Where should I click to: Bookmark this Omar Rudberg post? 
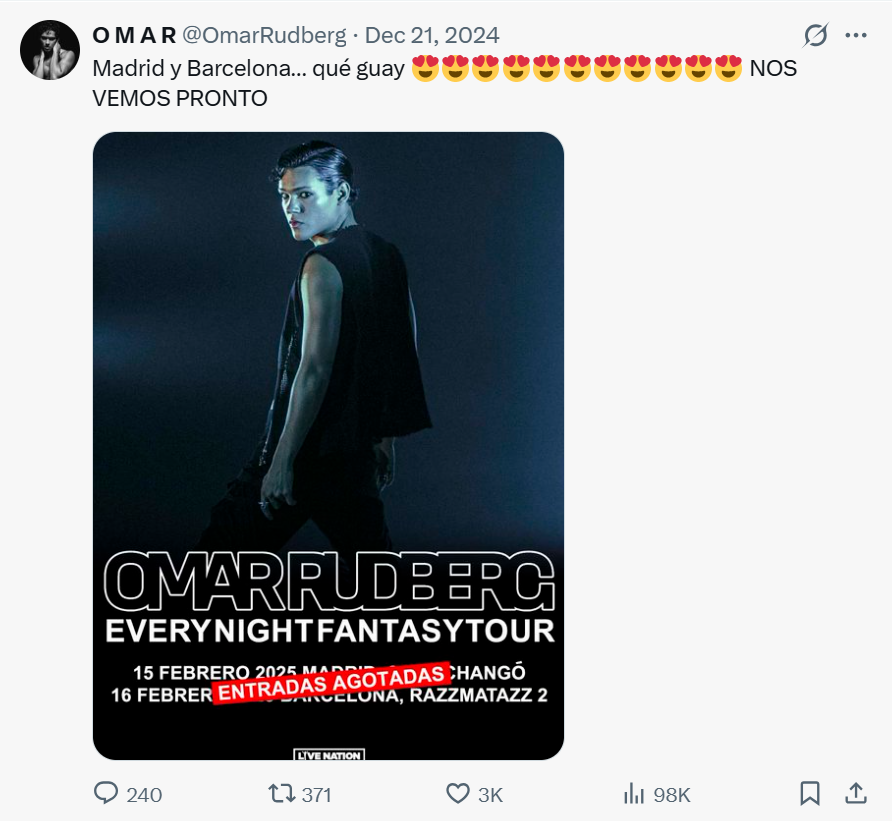pos(809,794)
